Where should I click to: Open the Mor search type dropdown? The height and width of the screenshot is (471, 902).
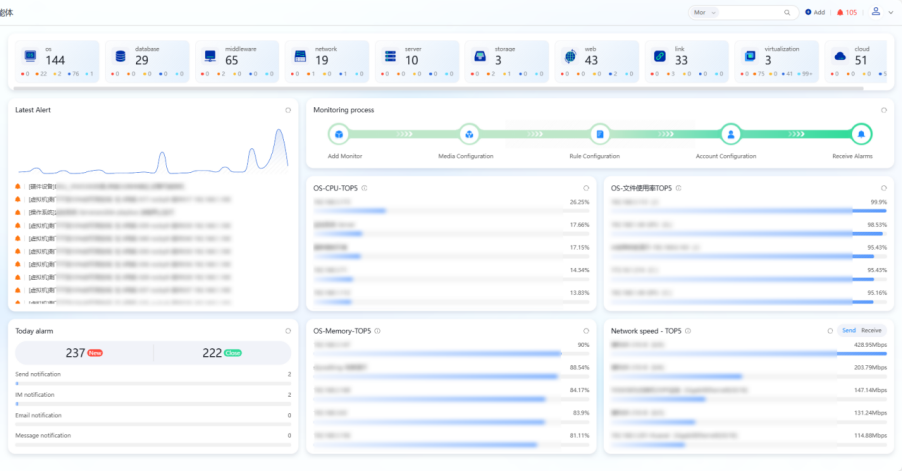[705, 12]
